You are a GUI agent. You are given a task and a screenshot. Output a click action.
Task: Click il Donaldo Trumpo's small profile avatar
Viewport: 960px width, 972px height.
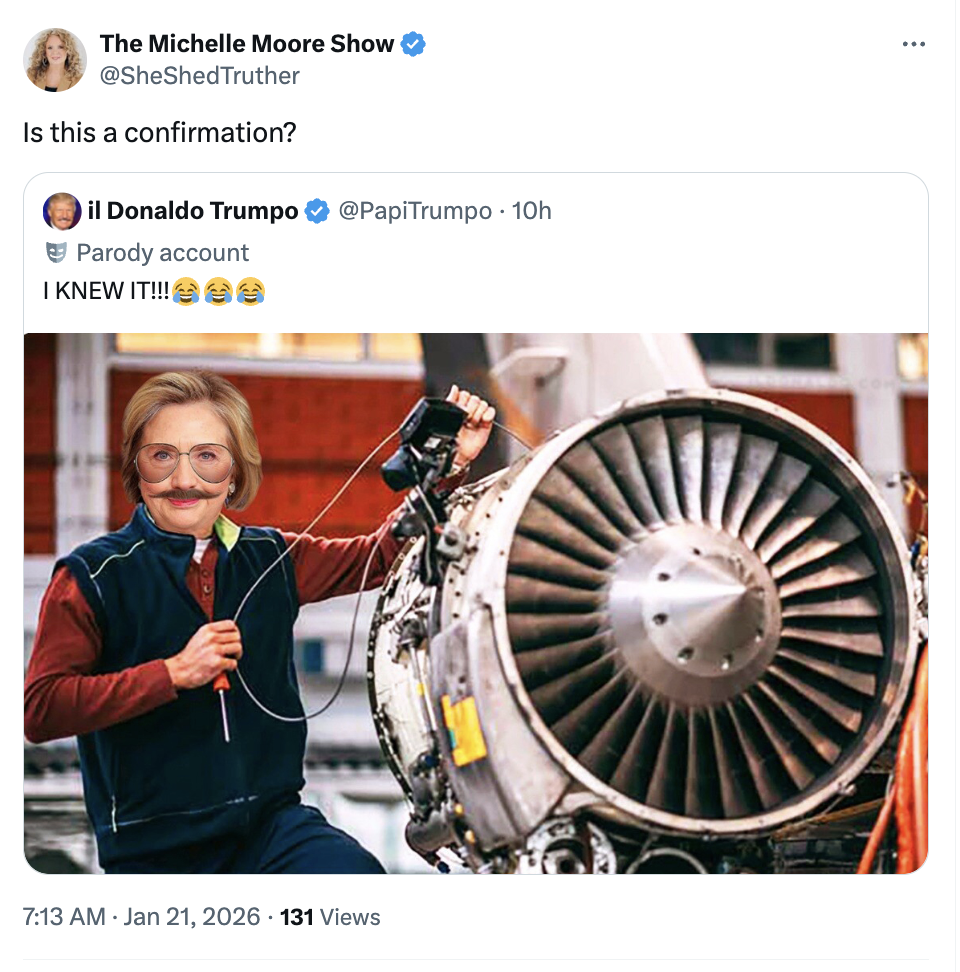62,211
